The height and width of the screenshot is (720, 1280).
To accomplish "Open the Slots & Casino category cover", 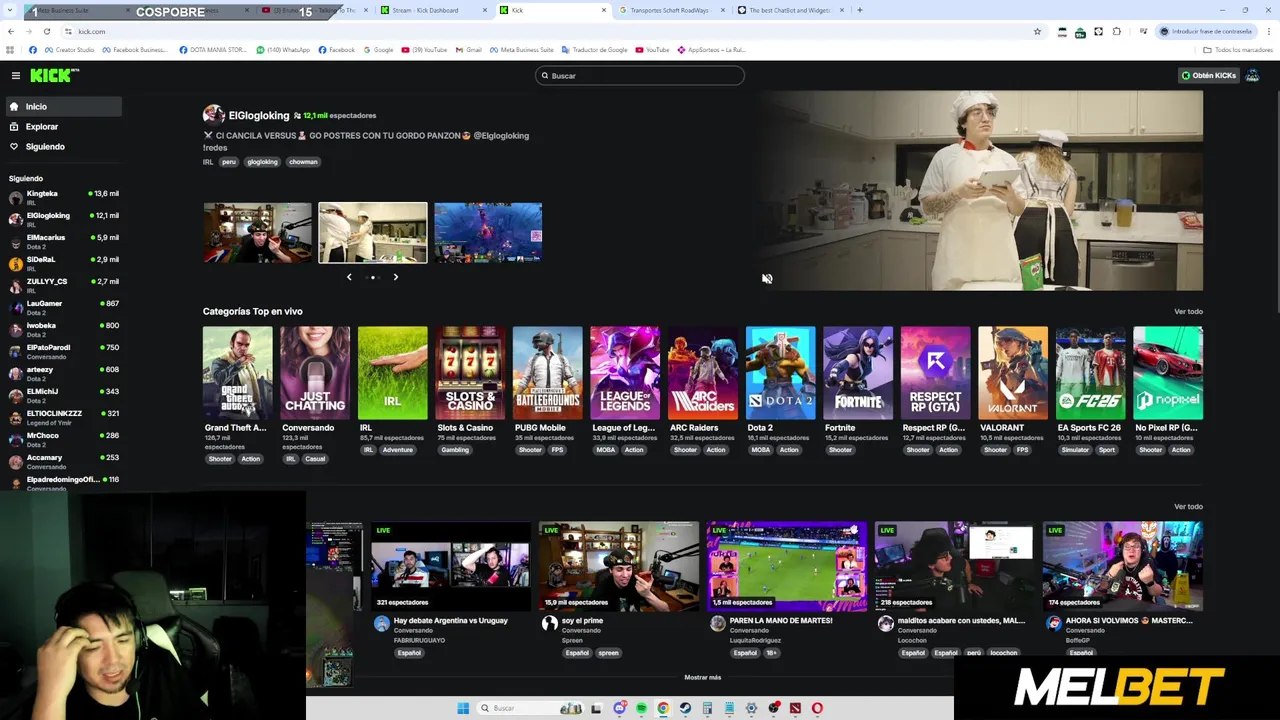I will pos(470,373).
